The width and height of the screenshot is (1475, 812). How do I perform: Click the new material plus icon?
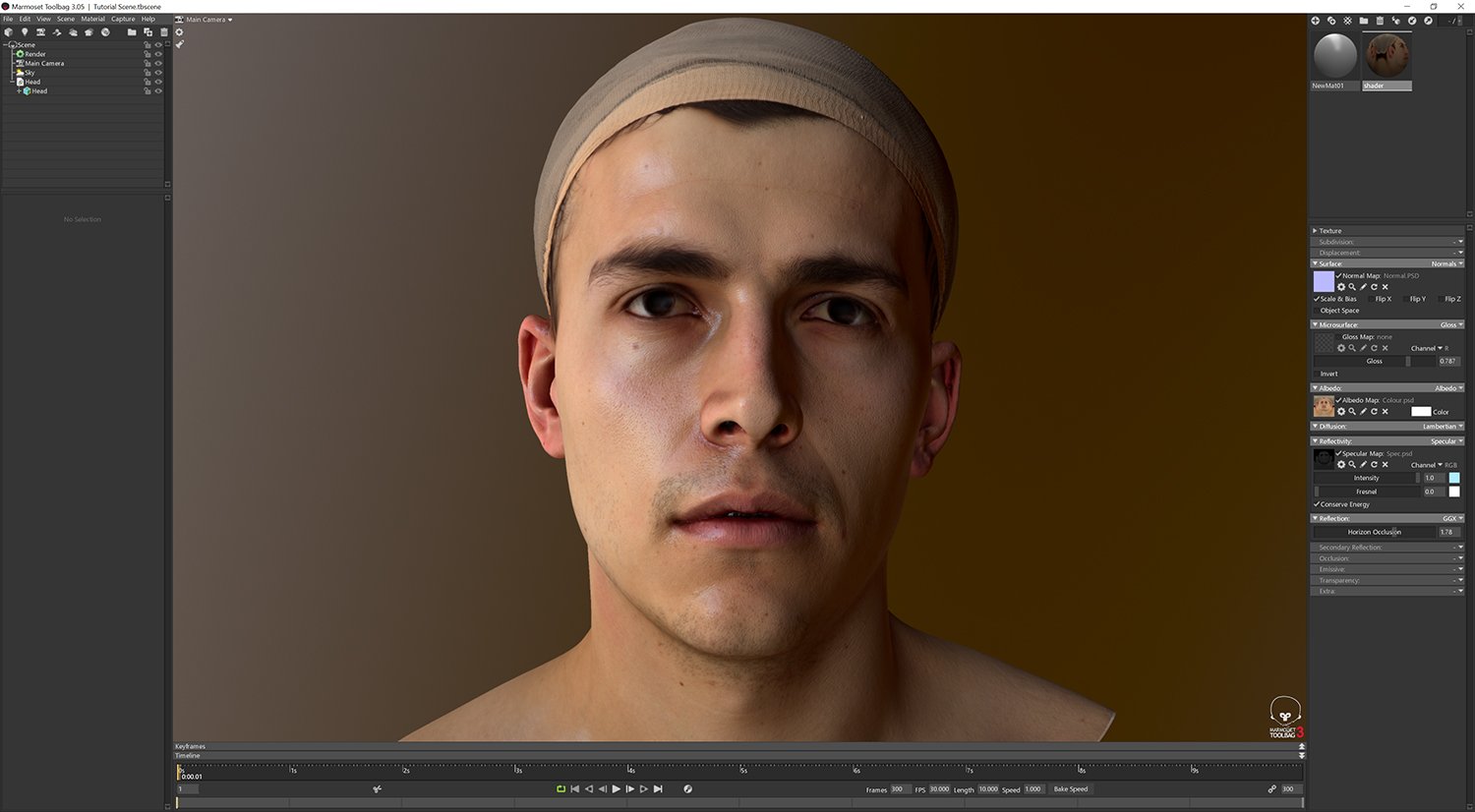[1315, 21]
